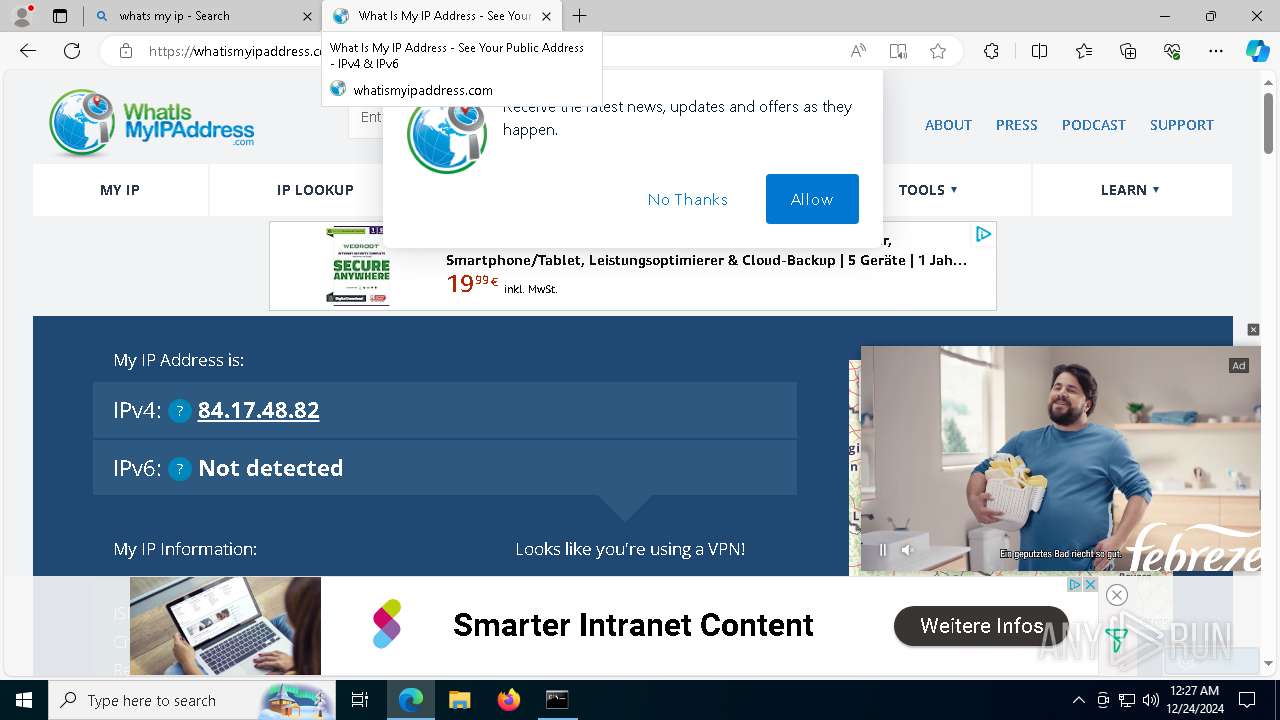Click the 'Looks like you're using a VPN!' text

pos(630,549)
